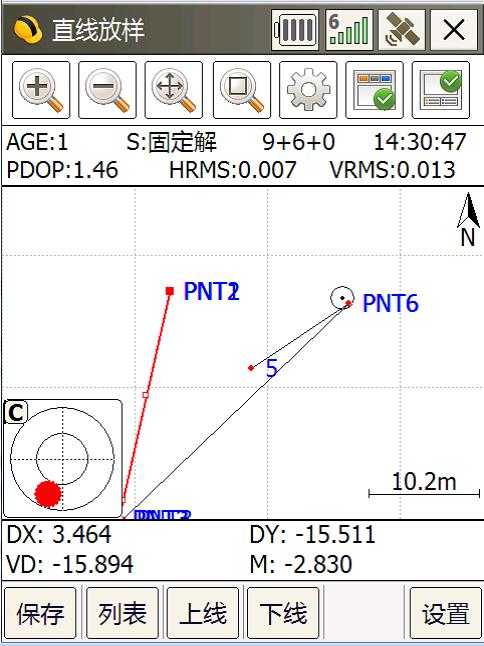
Task: Click the yellow helmet app icon
Action: (27, 30)
